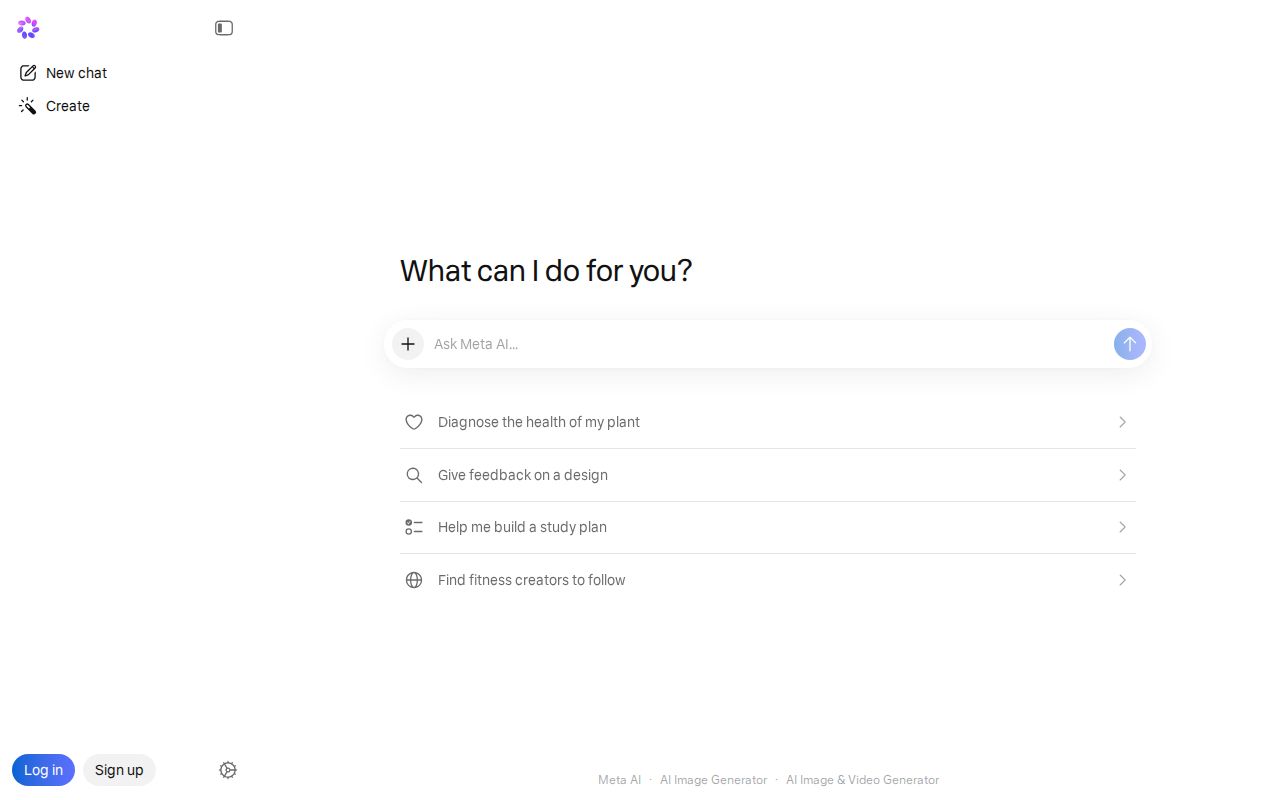Viewport: 1280px width, 800px height.
Task: Click the globe icon beside fitness creators
Action: pyautogui.click(x=414, y=580)
